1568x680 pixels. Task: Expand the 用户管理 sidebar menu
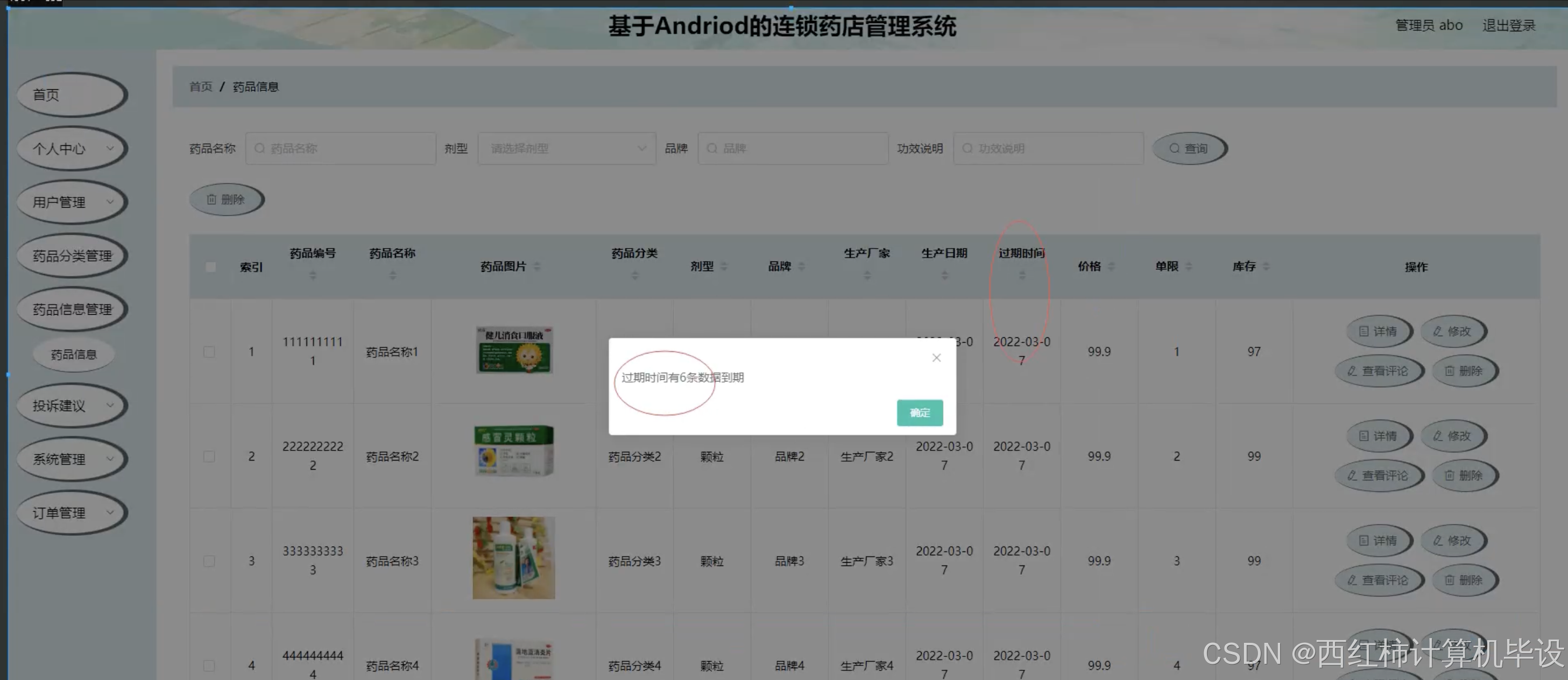(x=72, y=202)
